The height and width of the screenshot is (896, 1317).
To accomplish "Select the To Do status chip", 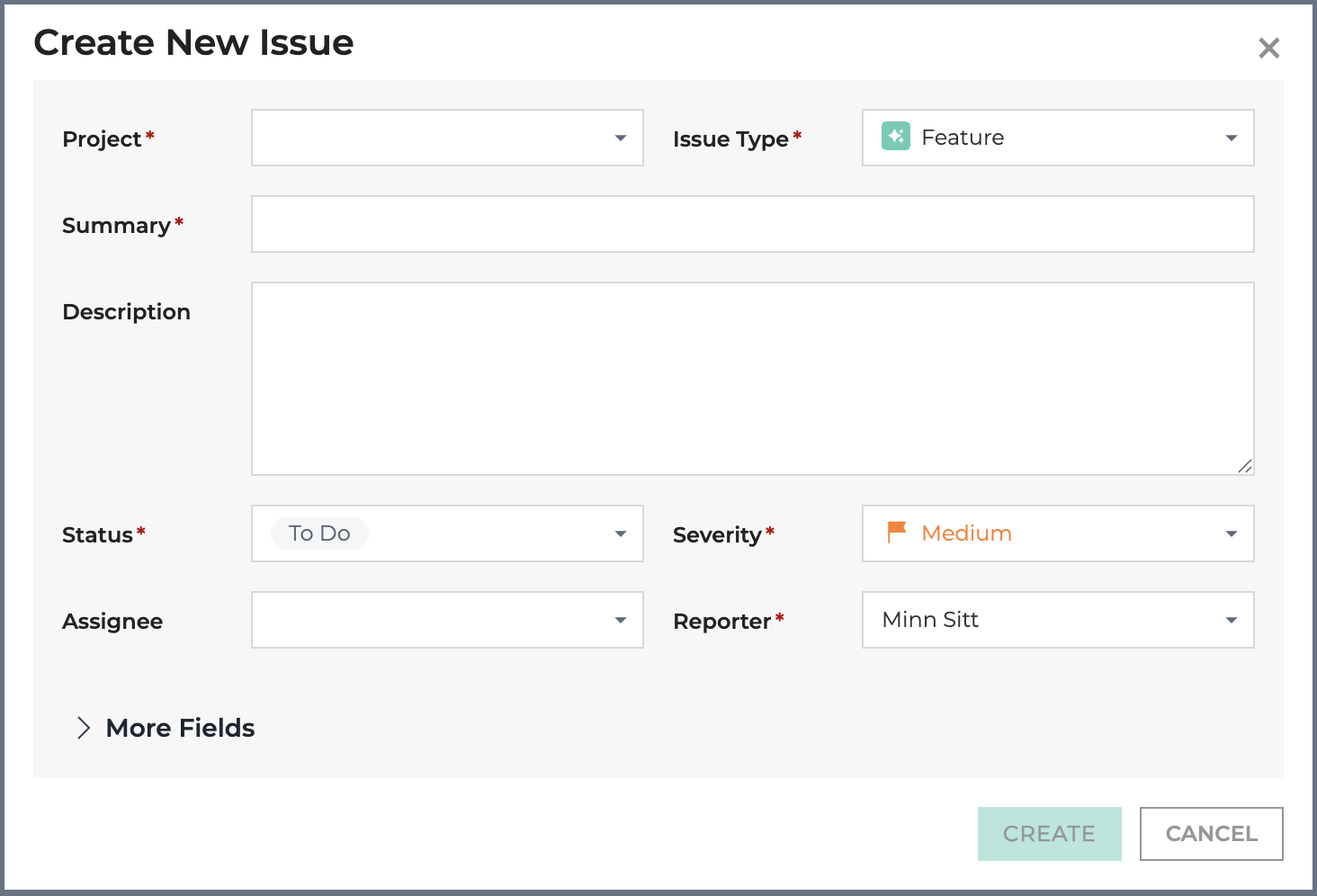I will click(x=319, y=533).
